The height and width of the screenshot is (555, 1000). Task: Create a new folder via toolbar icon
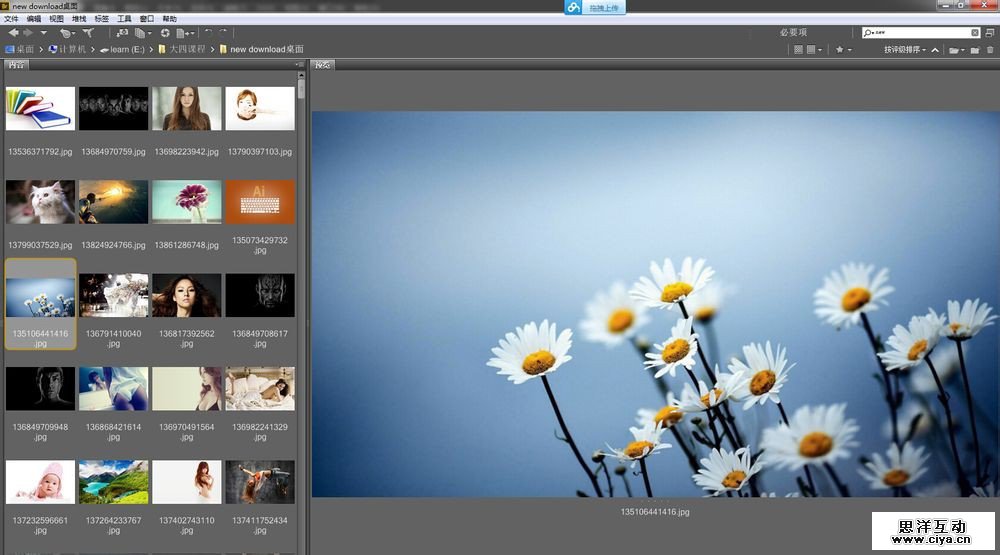click(974, 49)
